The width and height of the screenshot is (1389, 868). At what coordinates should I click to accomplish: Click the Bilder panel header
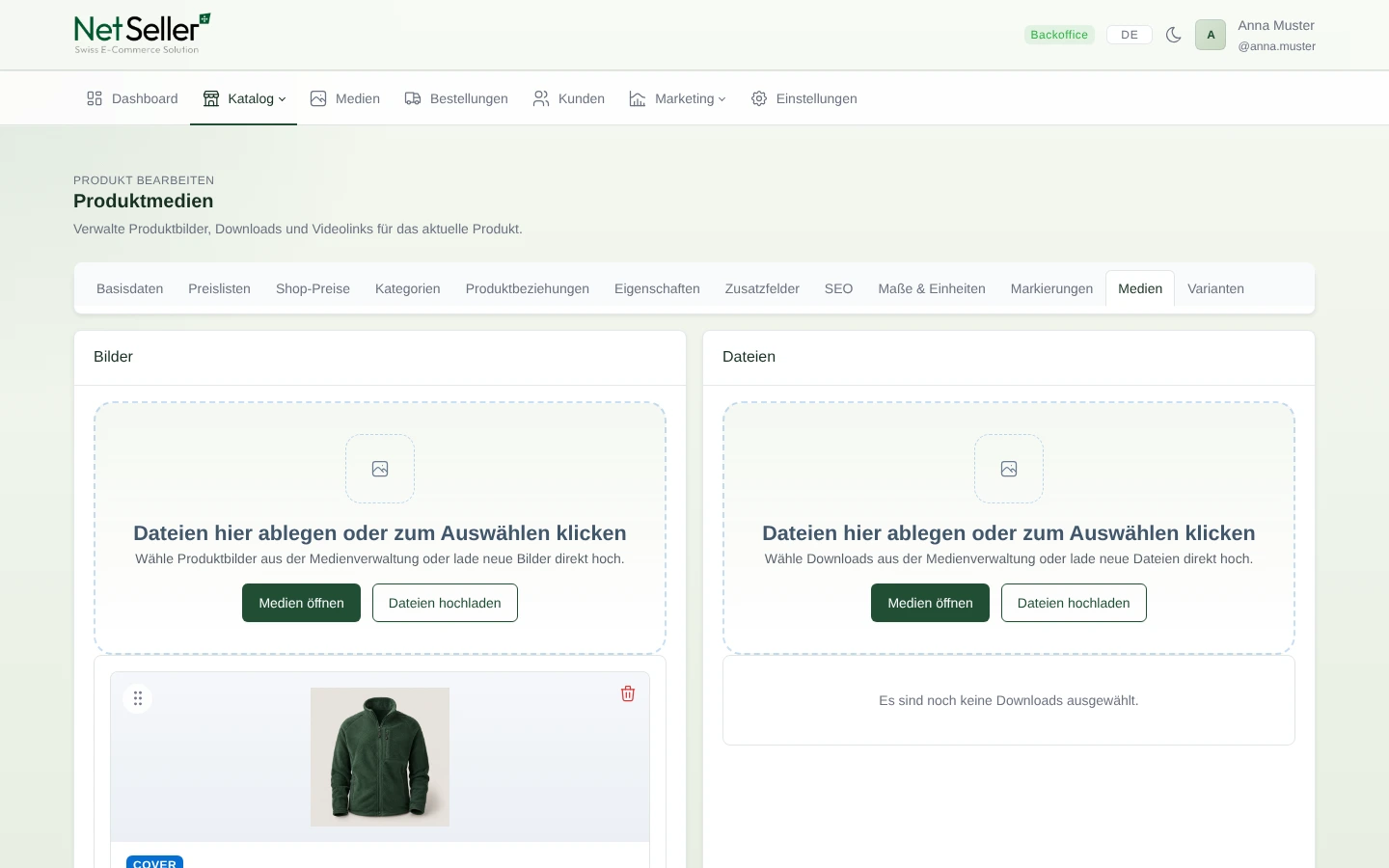380,357
